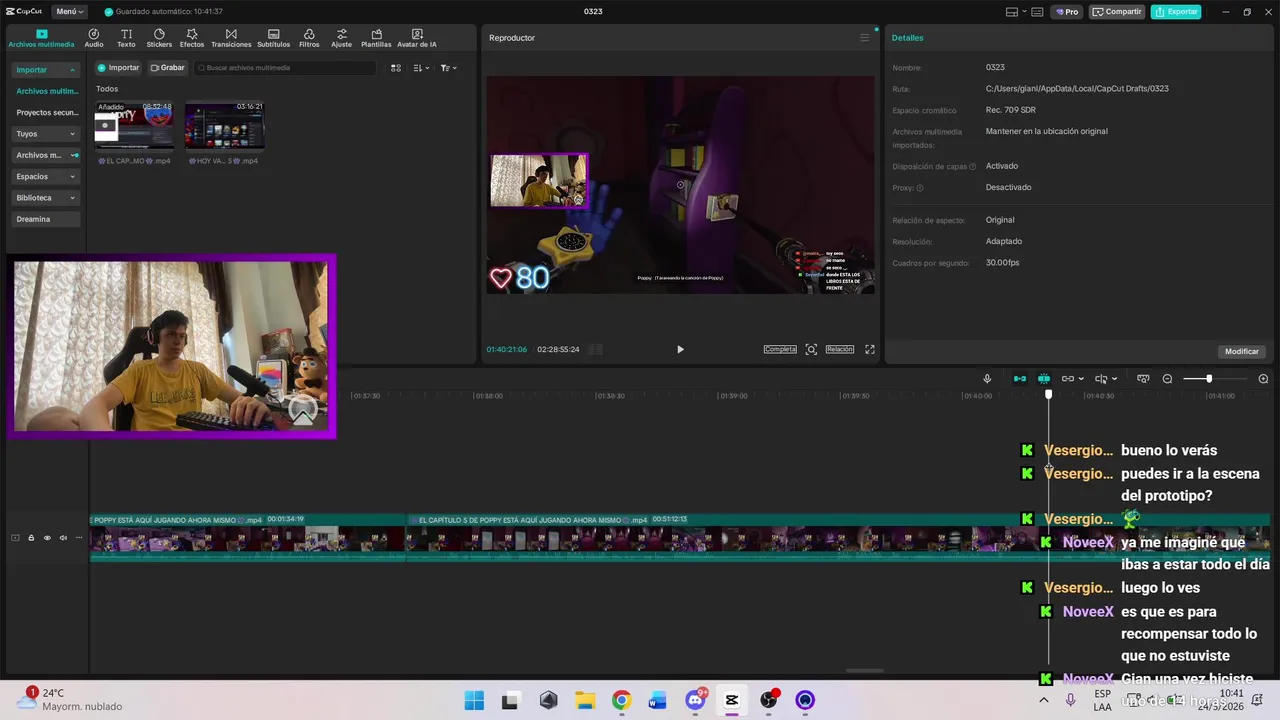Zoom in the timeline
This screenshot has height=720, width=1280.
[x=1263, y=379]
